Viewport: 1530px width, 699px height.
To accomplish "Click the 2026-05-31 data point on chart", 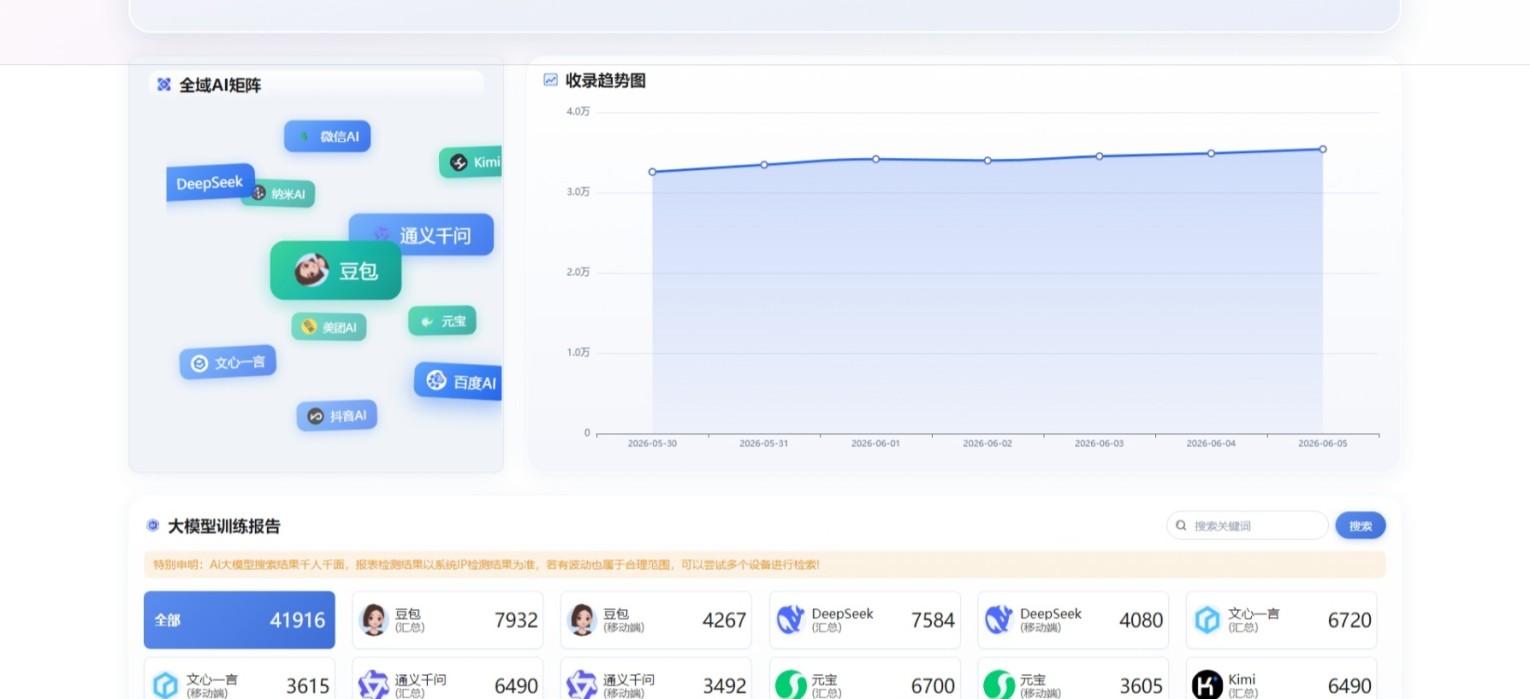I will coord(764,165).
